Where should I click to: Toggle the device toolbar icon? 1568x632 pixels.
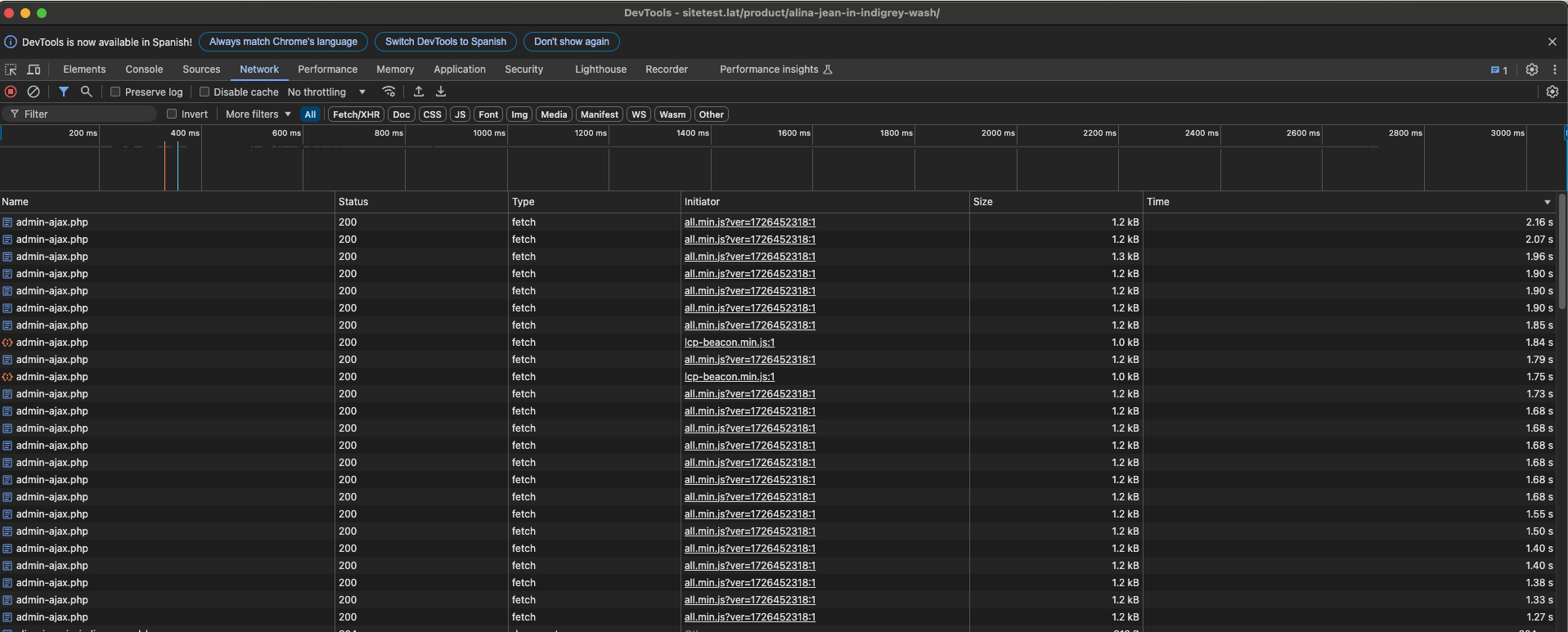[x=34, y=69]
